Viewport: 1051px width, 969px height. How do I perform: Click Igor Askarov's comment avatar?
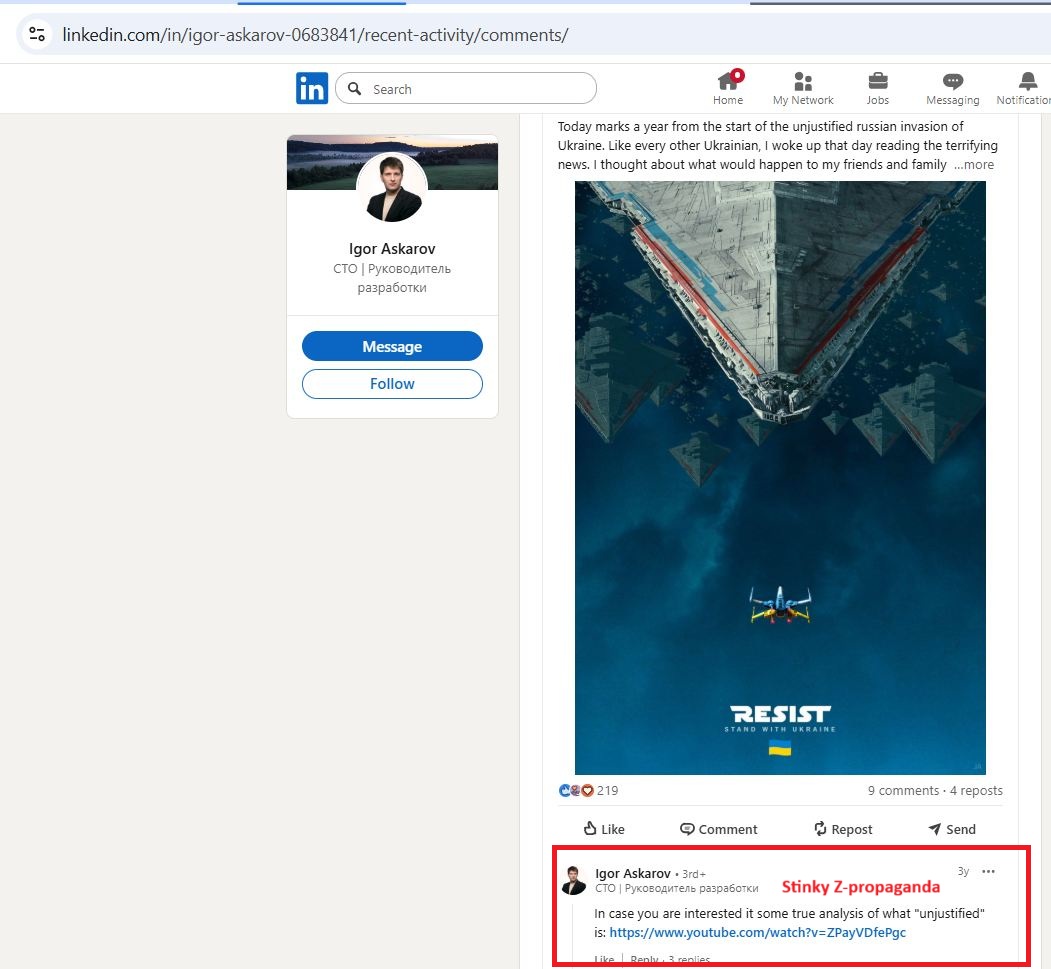(x=574, y=881)
